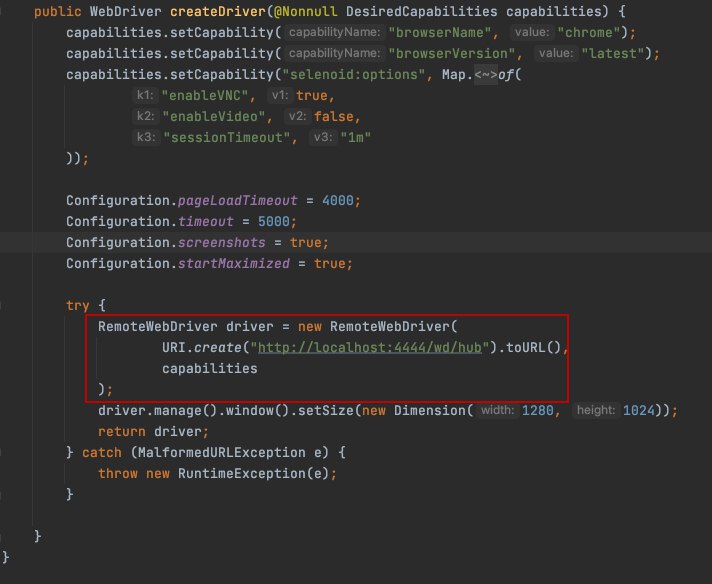Expand the folded <~> type arguments after Map.

click(486, 74)
